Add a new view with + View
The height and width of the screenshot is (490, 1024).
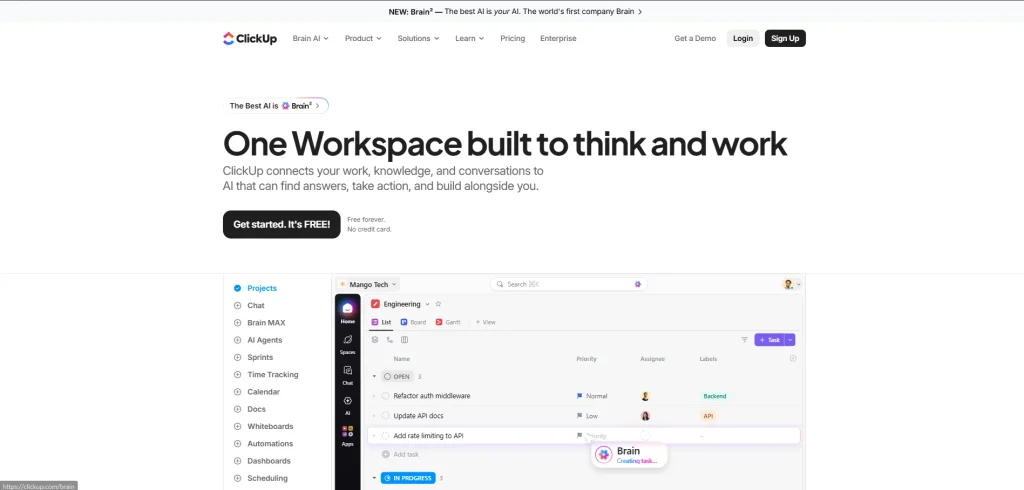click(485, 322)
